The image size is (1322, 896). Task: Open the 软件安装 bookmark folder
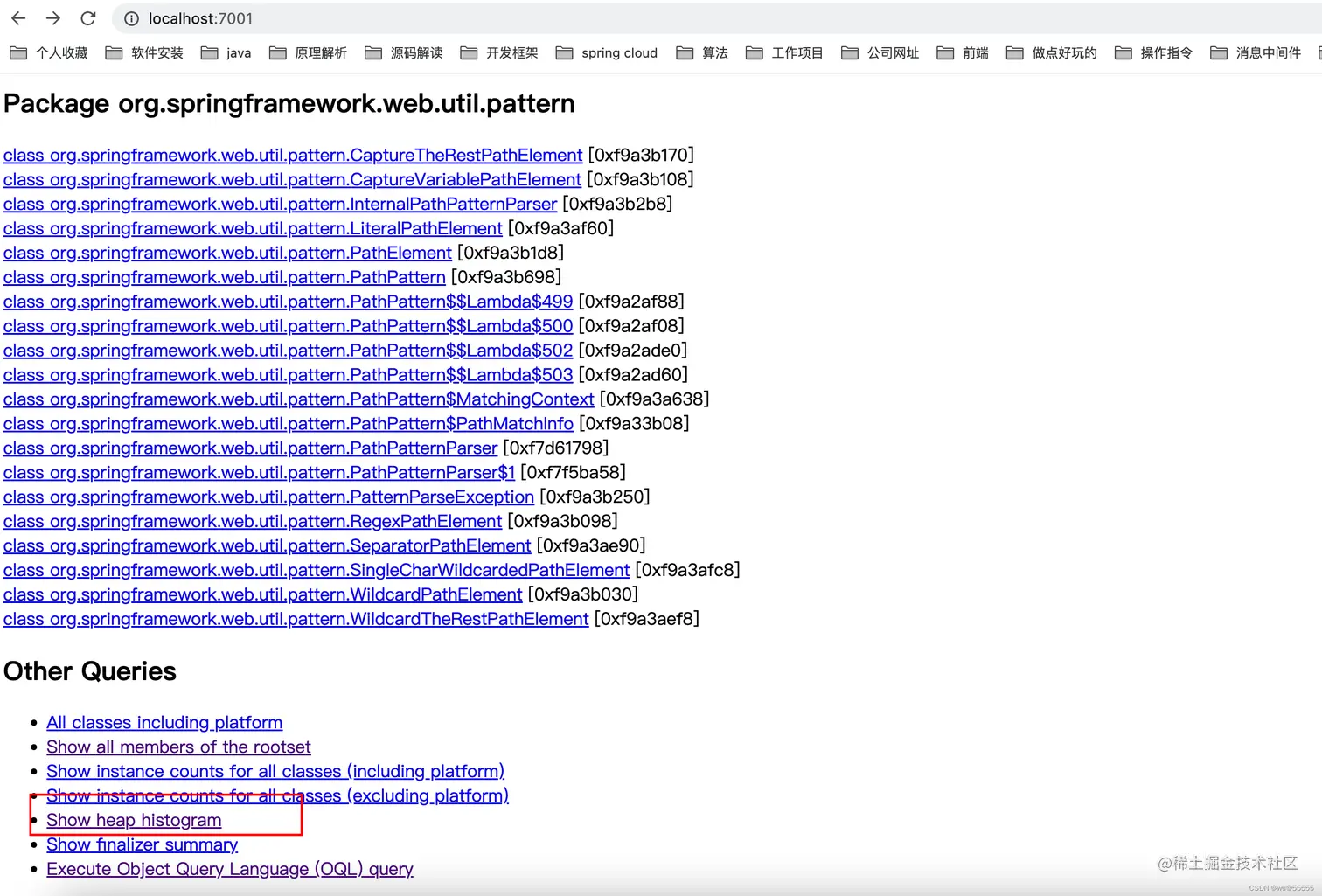click(x=144, y=53)
